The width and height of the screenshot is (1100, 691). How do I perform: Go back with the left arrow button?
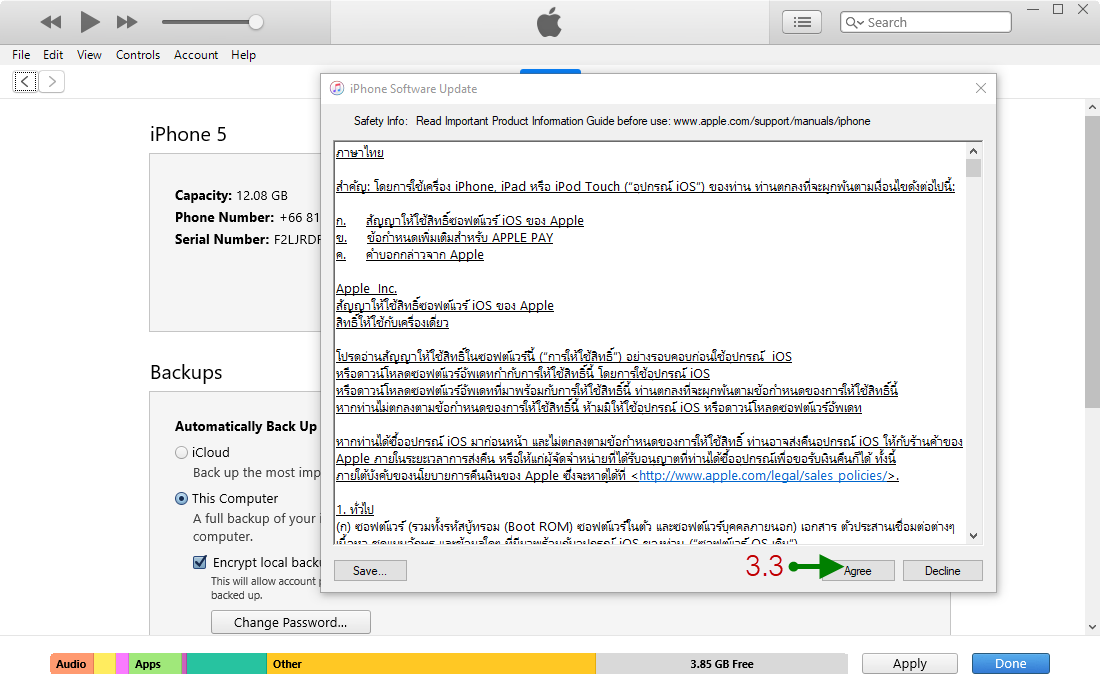25,81
